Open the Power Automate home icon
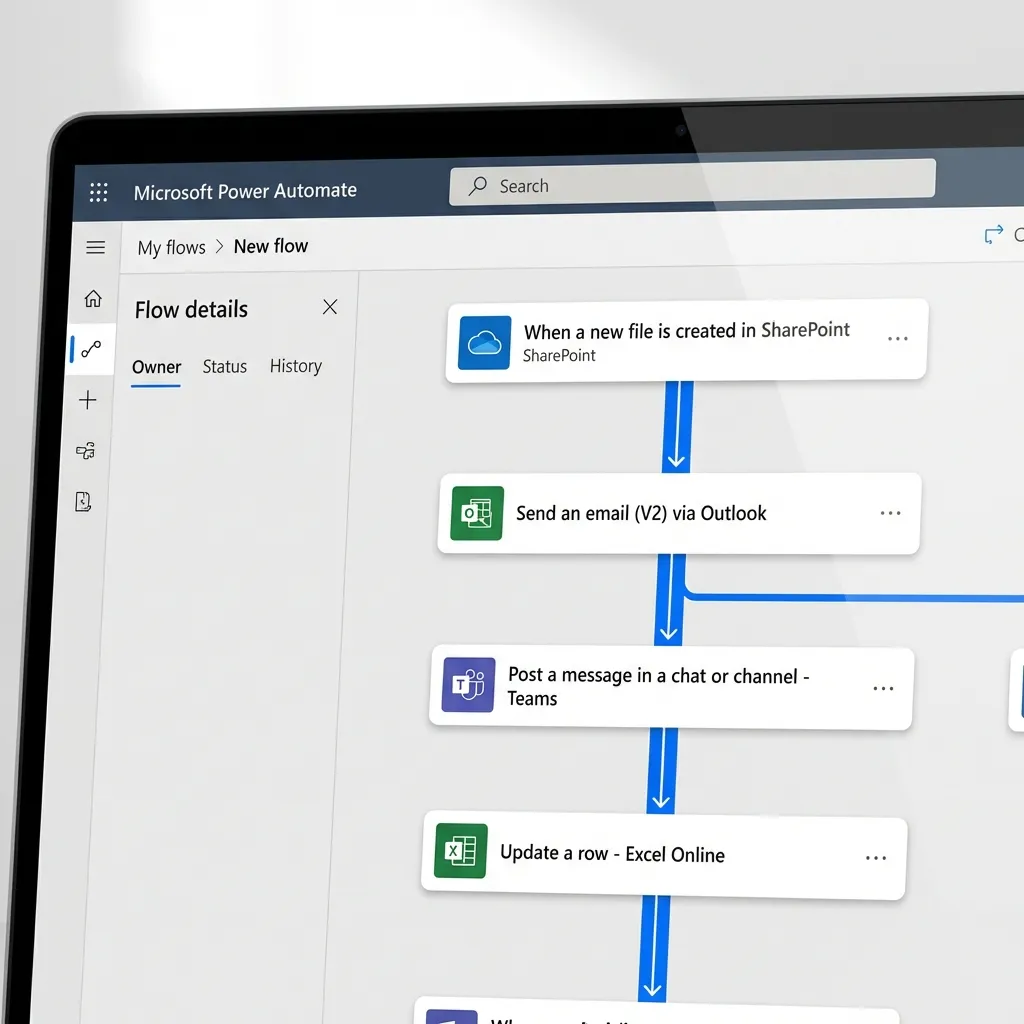The image size is (1024, 1024). [92, 299]
